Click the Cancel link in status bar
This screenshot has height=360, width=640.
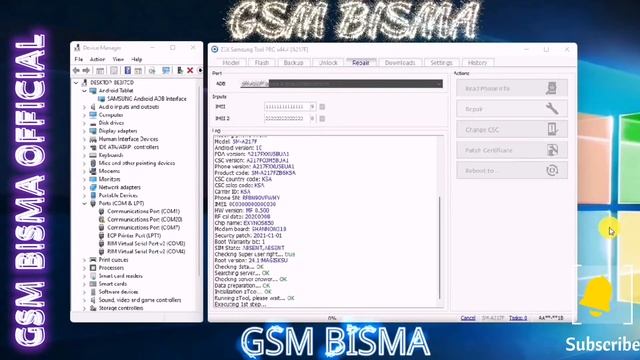[468, 318]
